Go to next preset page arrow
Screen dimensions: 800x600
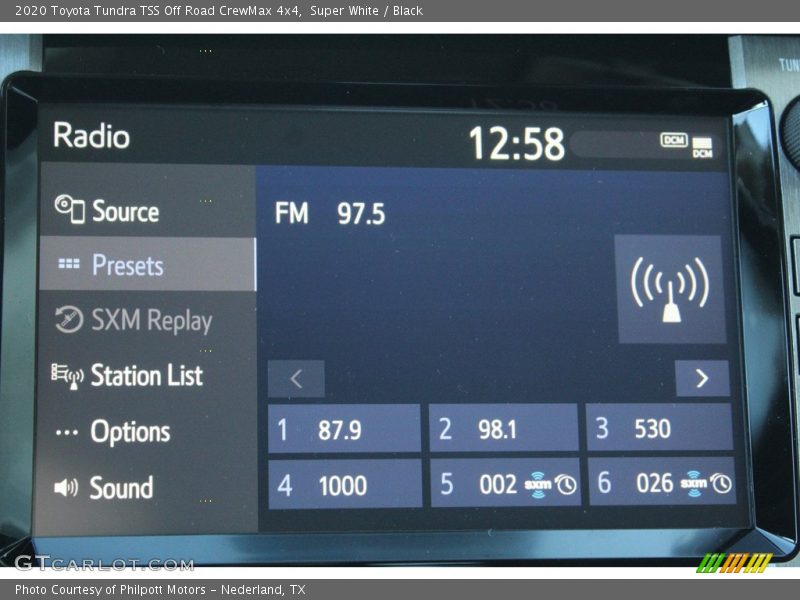click(702, 378)
